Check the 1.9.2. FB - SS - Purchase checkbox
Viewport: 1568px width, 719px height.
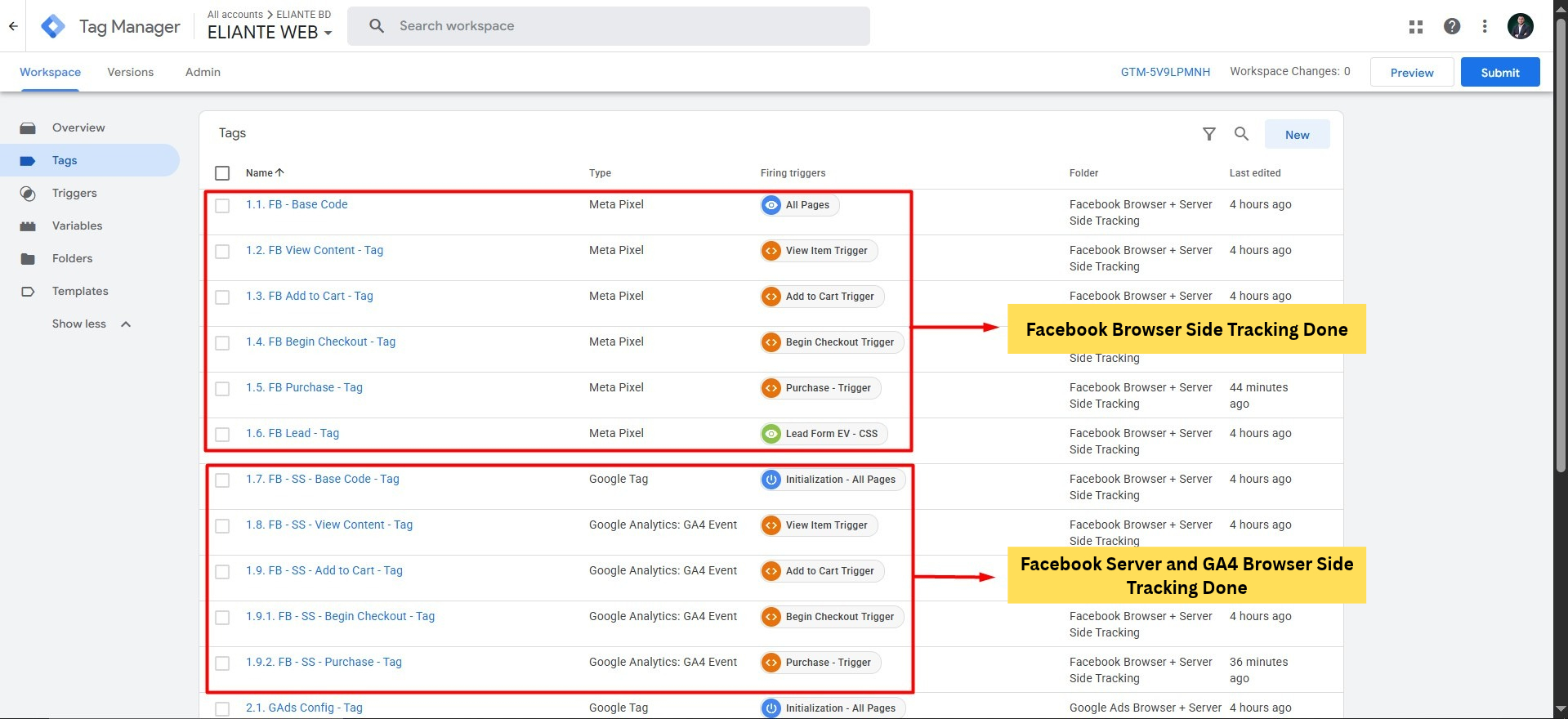coord(222,663)
